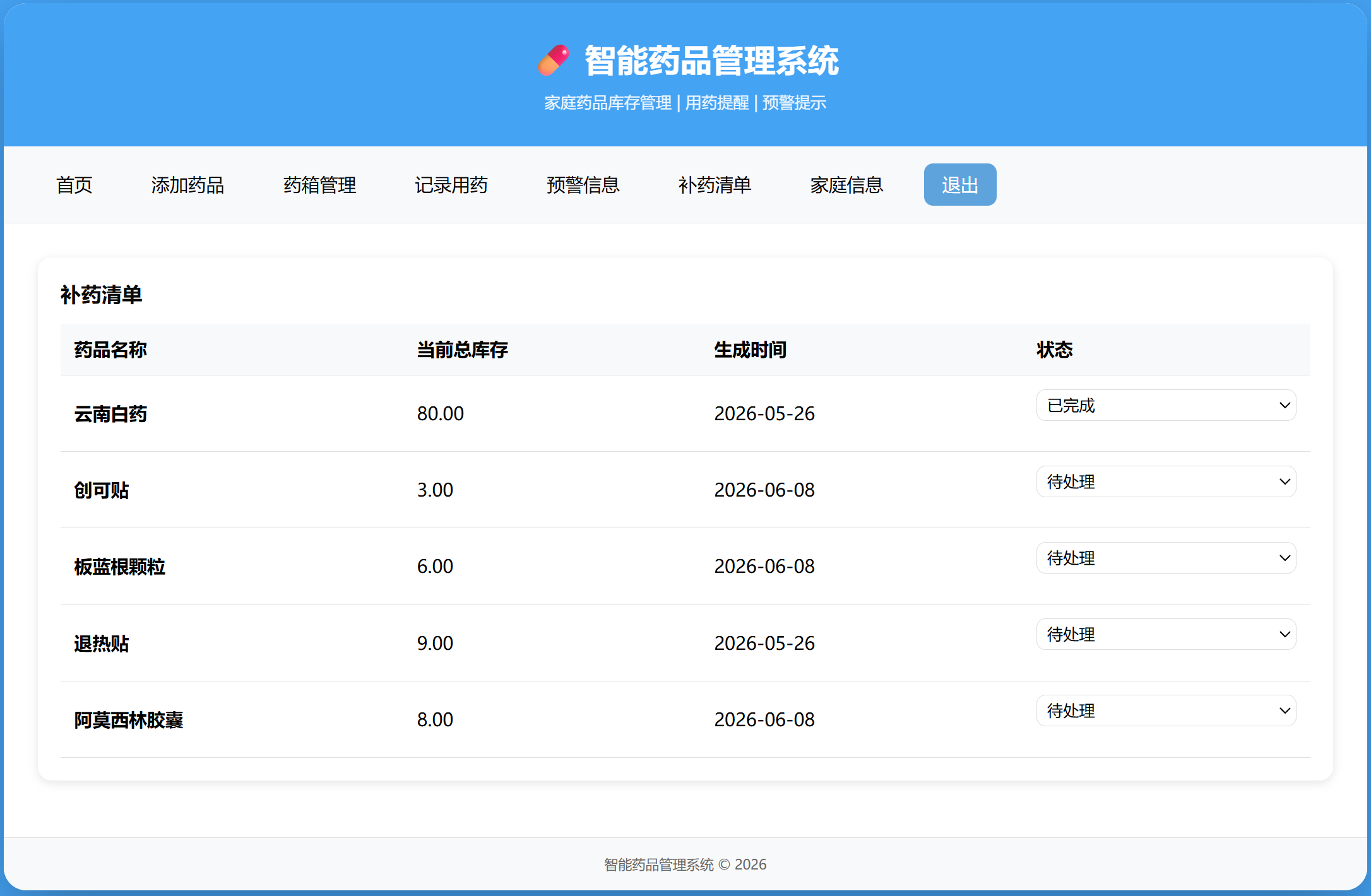The image size is (1371, 896).
Task: Click the 当前总库存 column header
Action: (463, 350)
